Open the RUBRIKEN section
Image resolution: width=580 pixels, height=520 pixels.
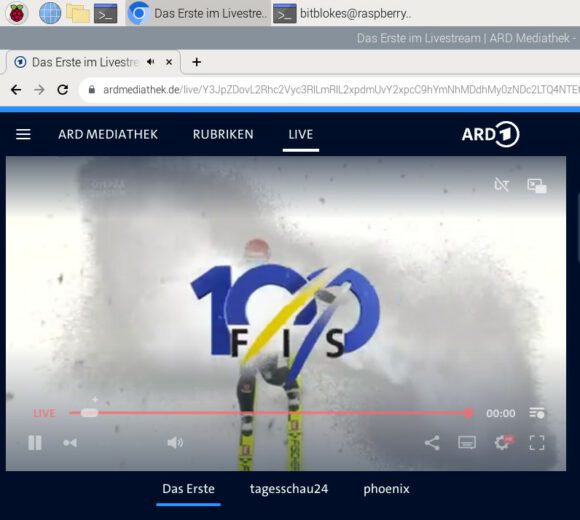(x=223, y=134)
